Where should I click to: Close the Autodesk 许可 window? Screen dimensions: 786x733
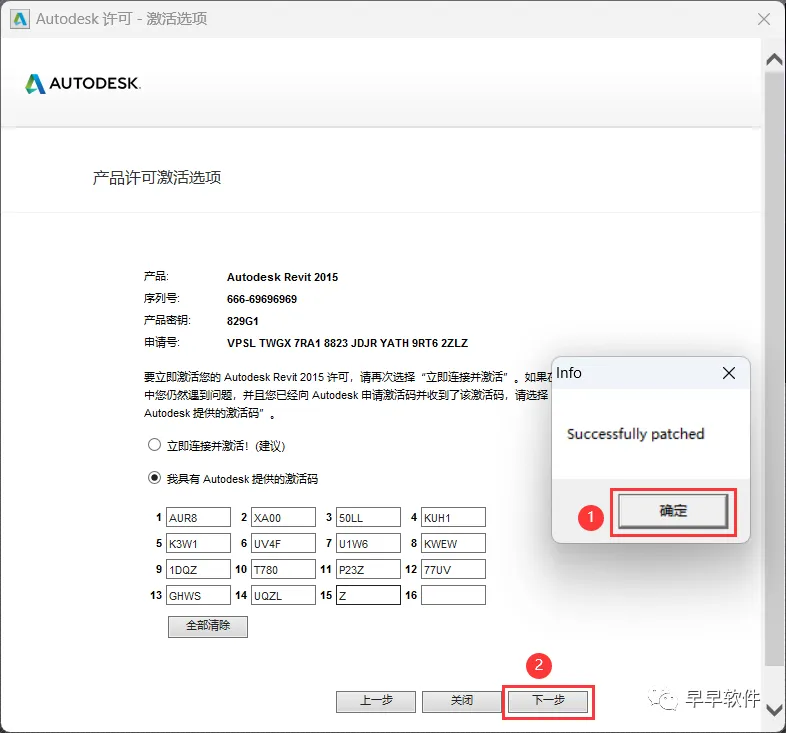point(764,19)
